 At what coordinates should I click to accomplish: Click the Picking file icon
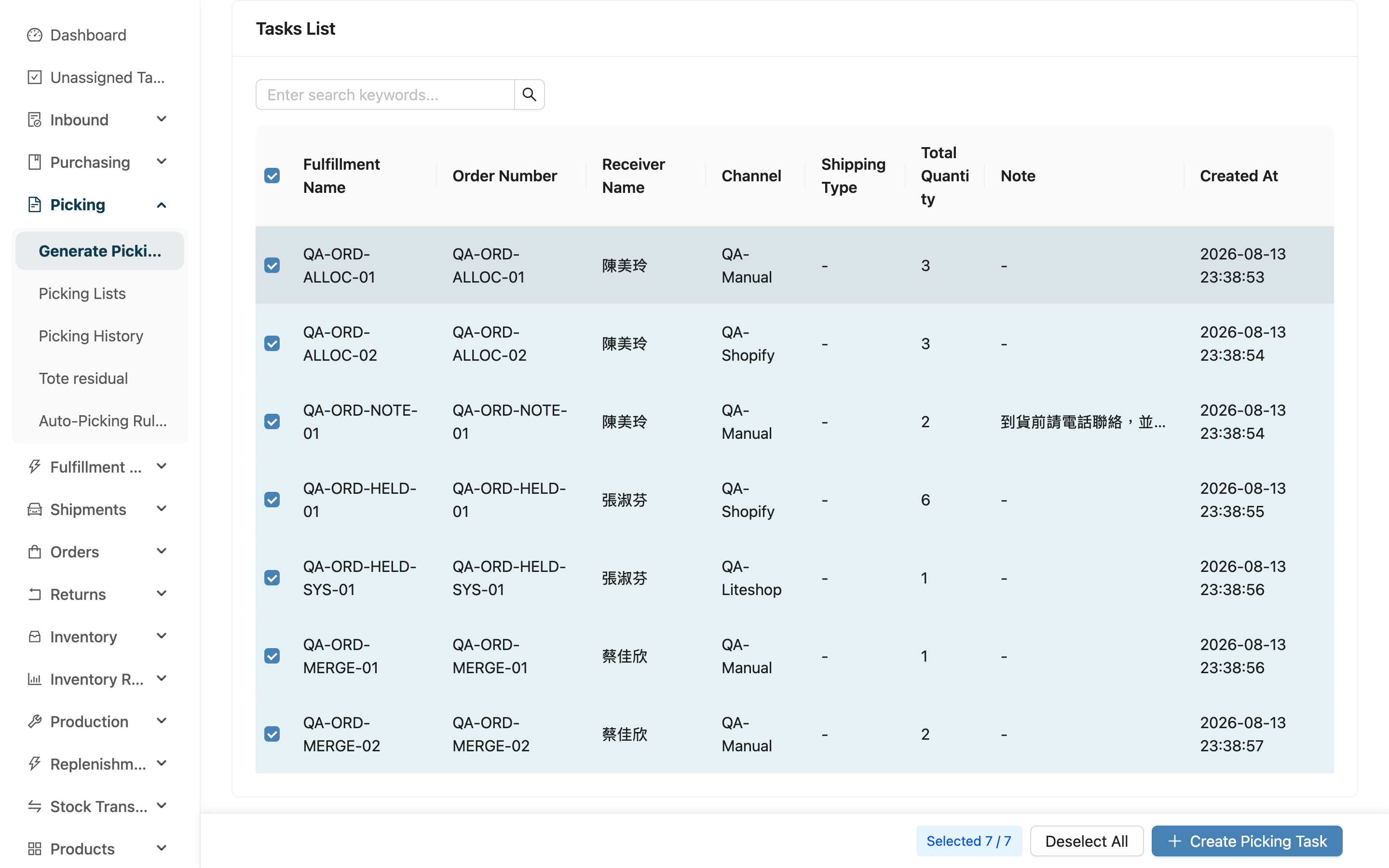[x=34, y=205]
